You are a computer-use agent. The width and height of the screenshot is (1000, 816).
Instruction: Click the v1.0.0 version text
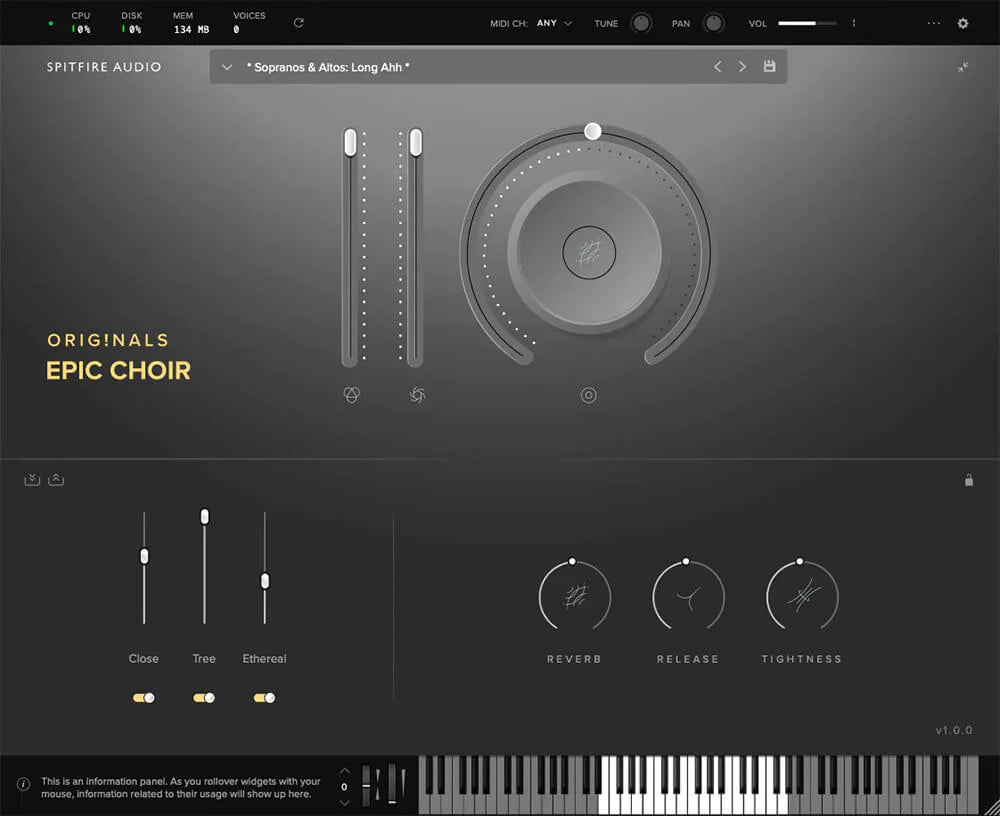tap(953, 730)
